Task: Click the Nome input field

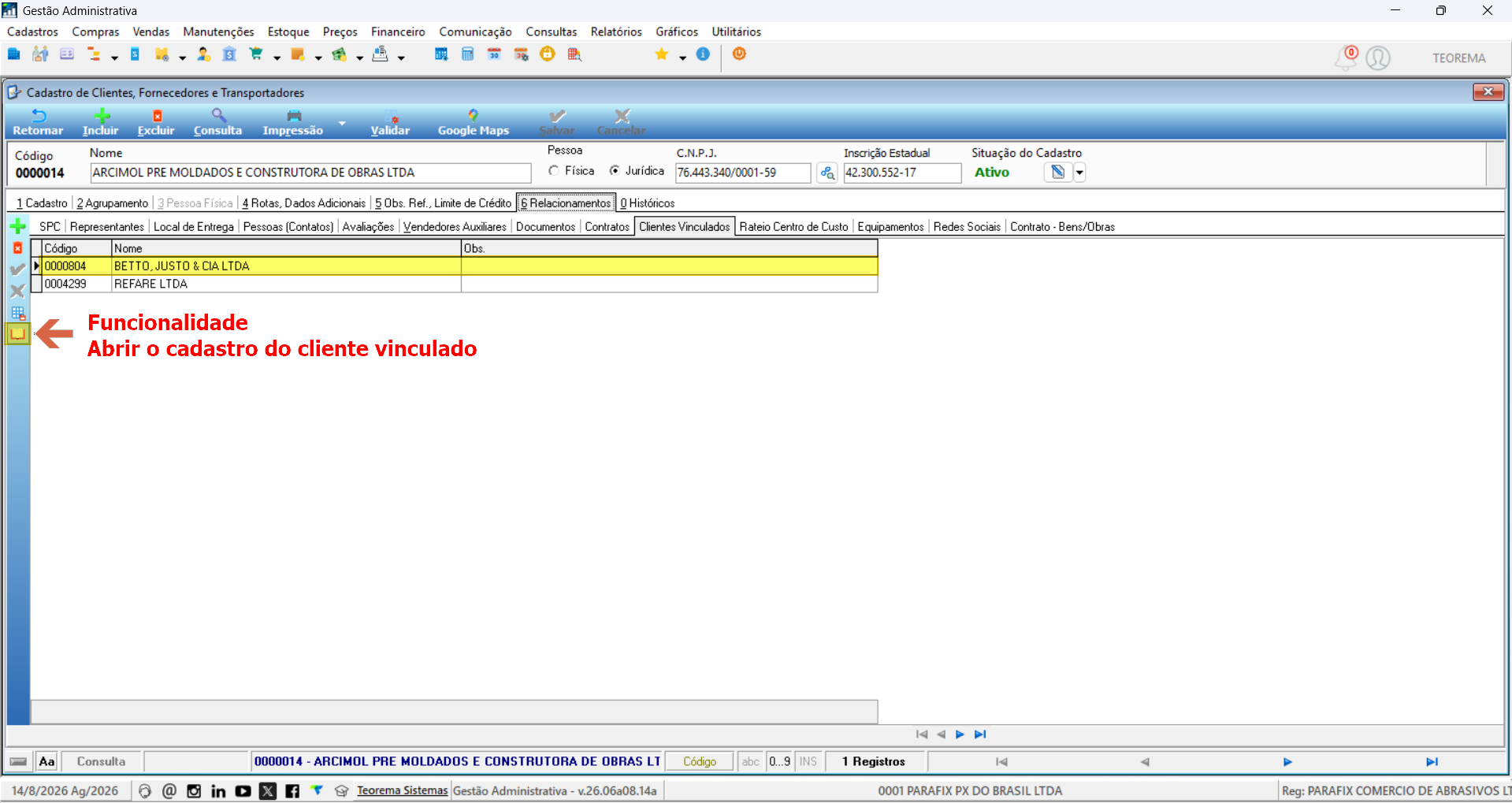Action: (311, 173)
